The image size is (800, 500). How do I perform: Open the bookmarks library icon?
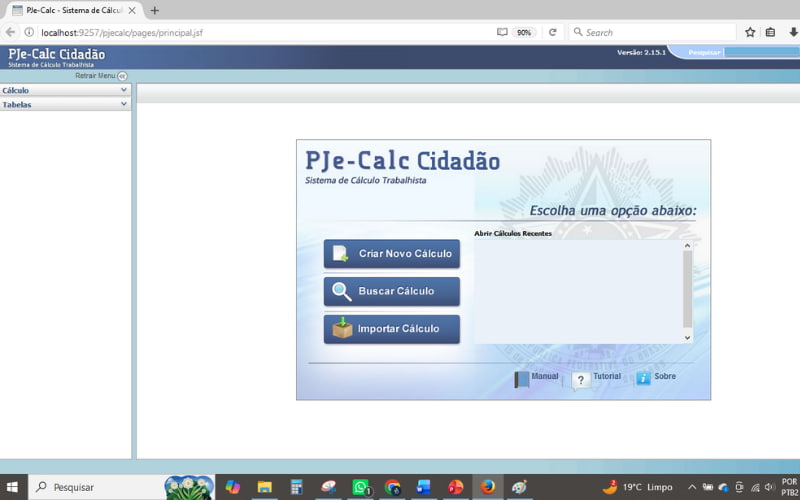click(770, 32)
